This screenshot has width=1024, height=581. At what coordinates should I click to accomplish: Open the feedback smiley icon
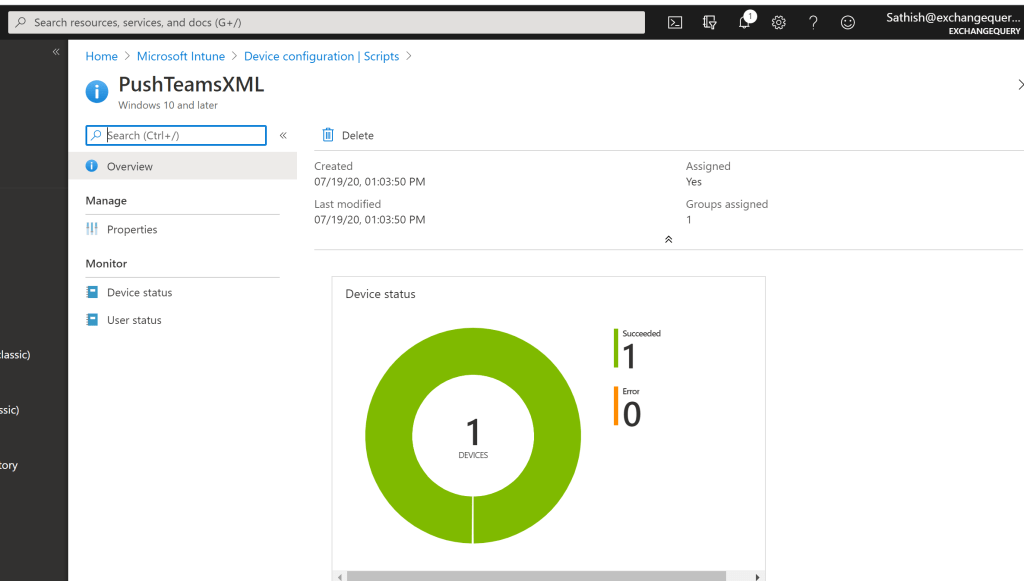click(x=848, y=22)
